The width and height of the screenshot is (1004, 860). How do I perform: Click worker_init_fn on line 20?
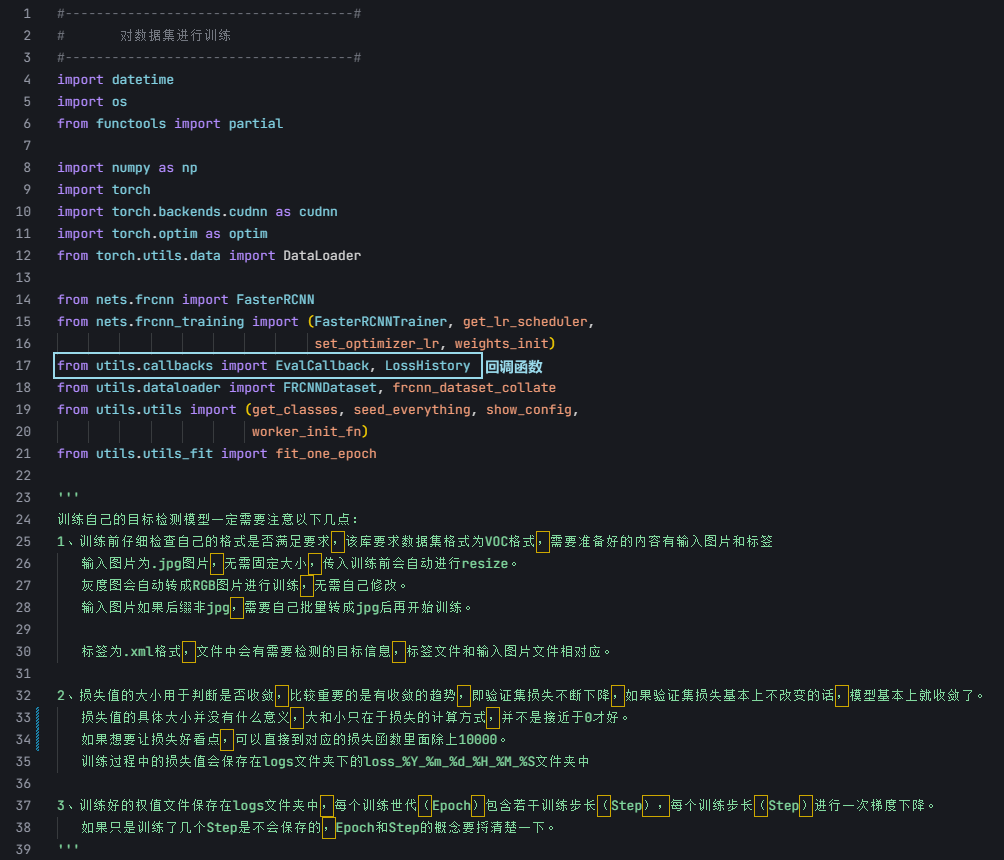pos(306,431)
